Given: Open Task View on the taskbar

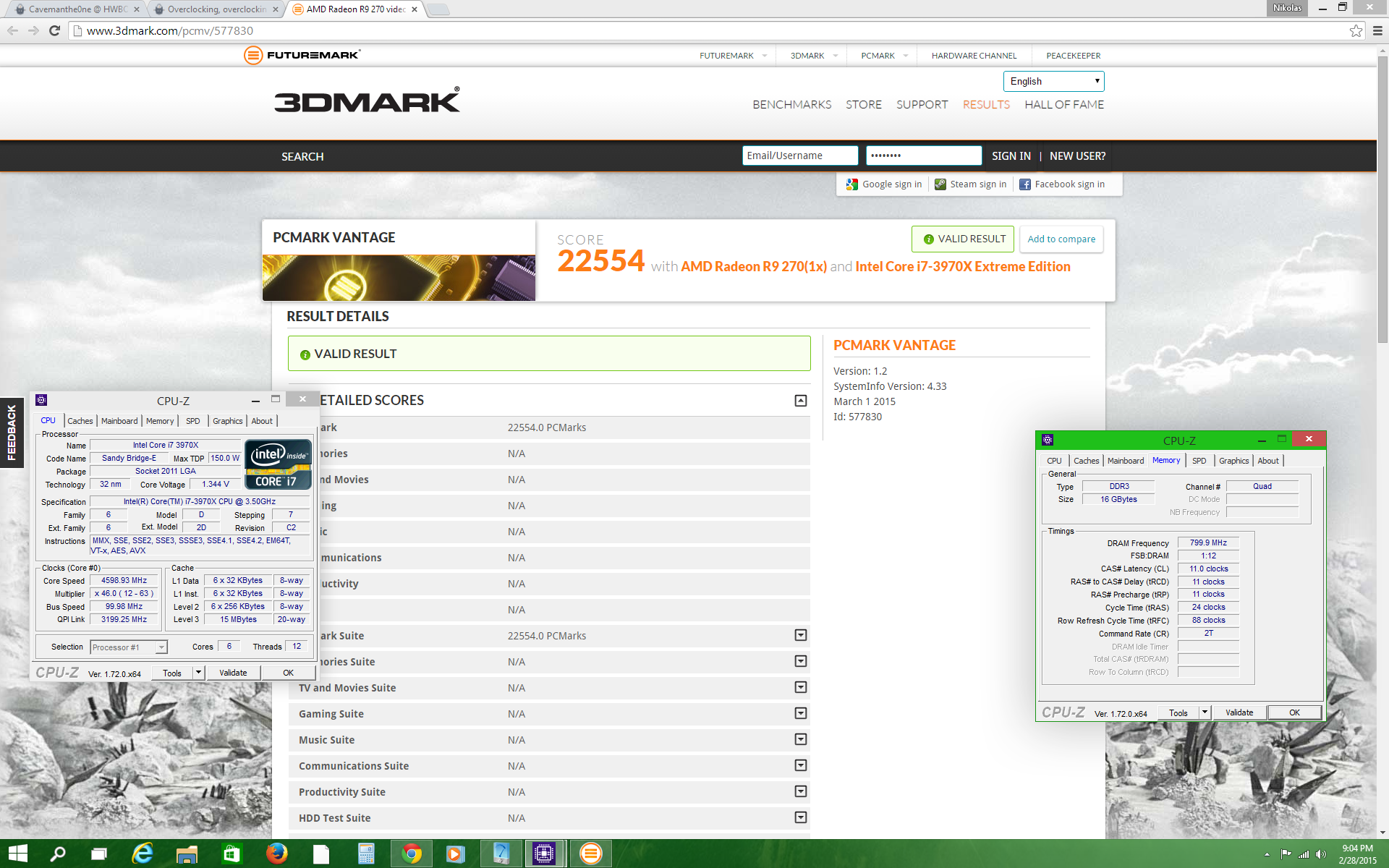Looking at the screenshot, I should coord(99,854).
